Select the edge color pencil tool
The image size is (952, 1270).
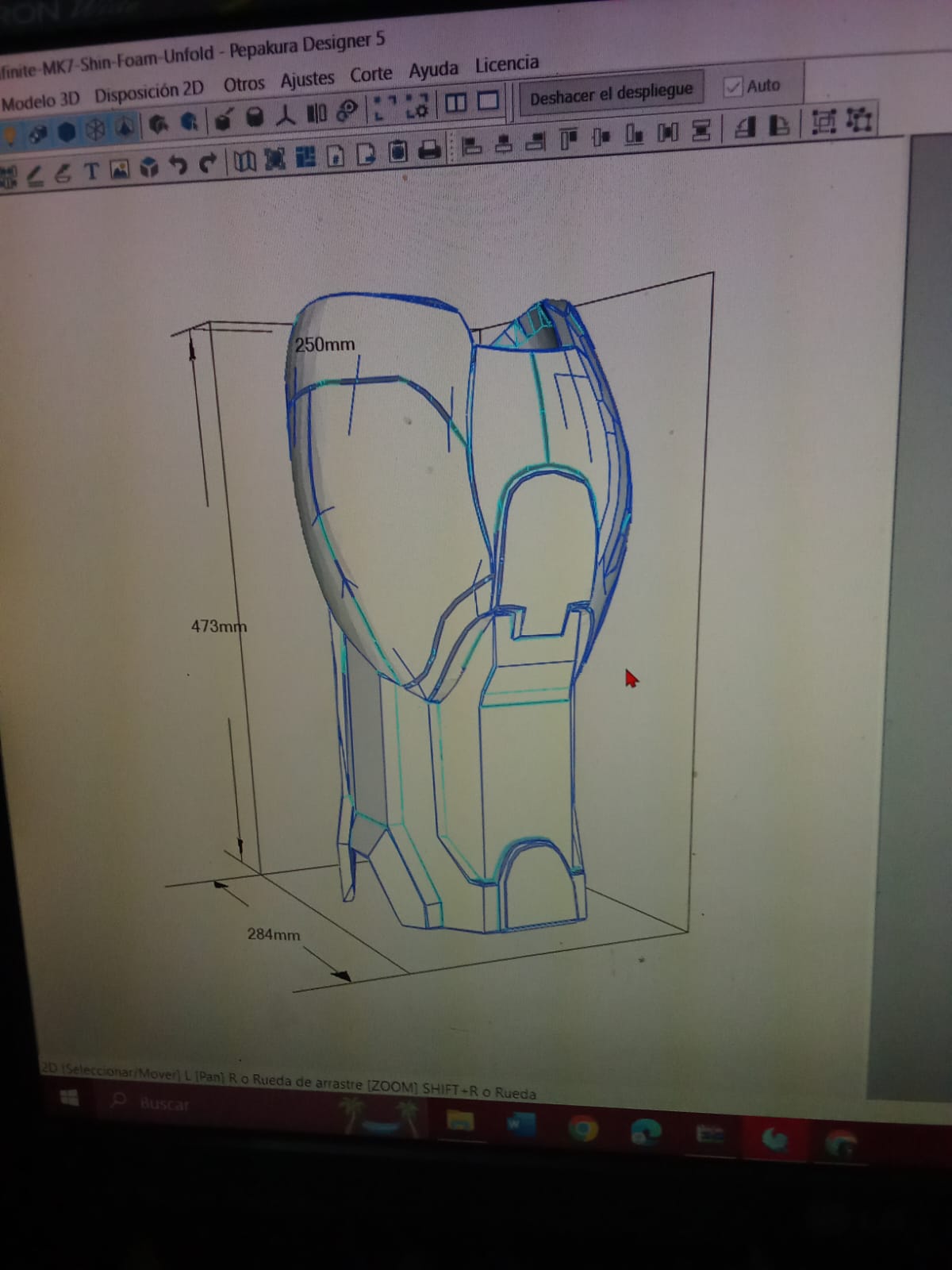(36, 175)
